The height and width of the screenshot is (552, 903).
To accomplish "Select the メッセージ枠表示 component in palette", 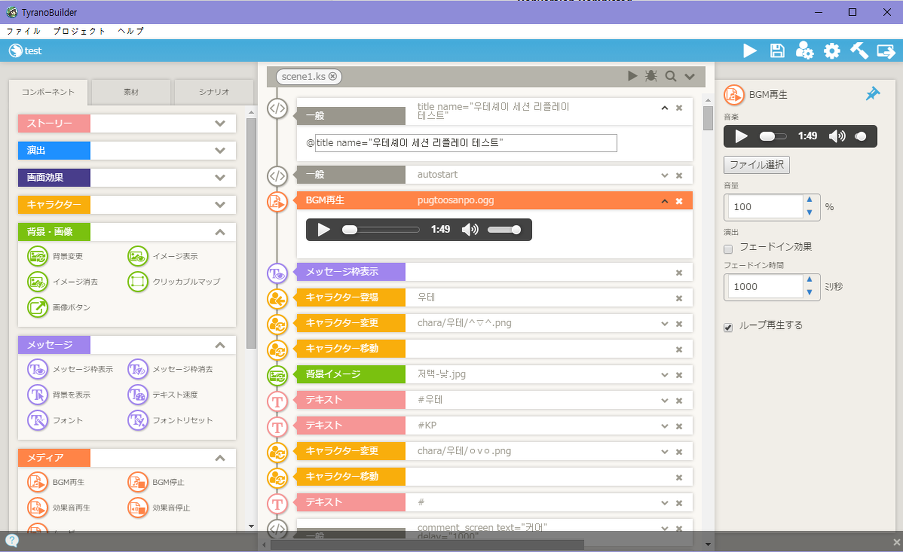I will (x=70, y=369).
